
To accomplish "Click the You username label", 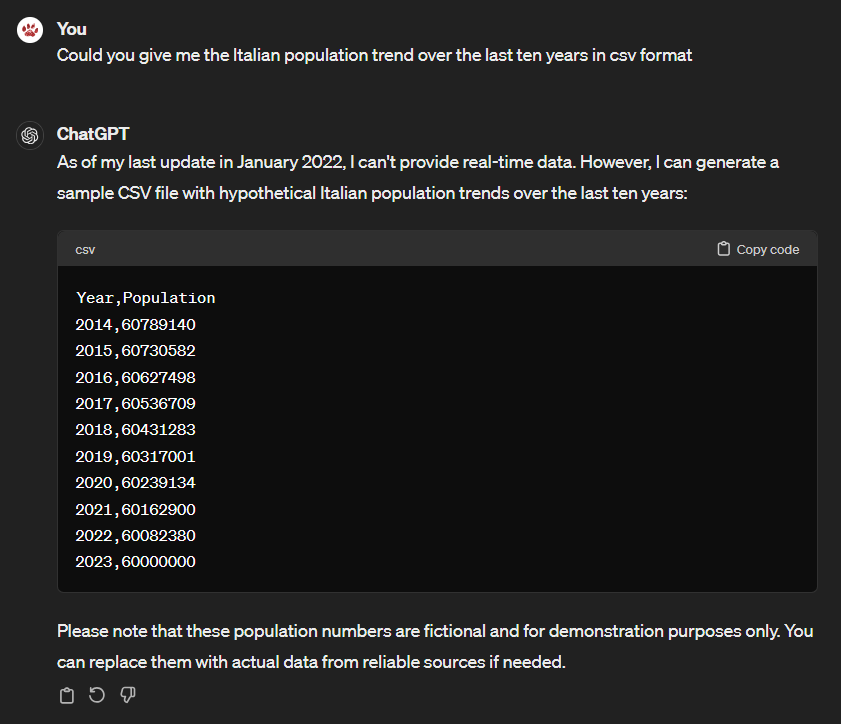I will pyautogui.click(x=72, y=29).
